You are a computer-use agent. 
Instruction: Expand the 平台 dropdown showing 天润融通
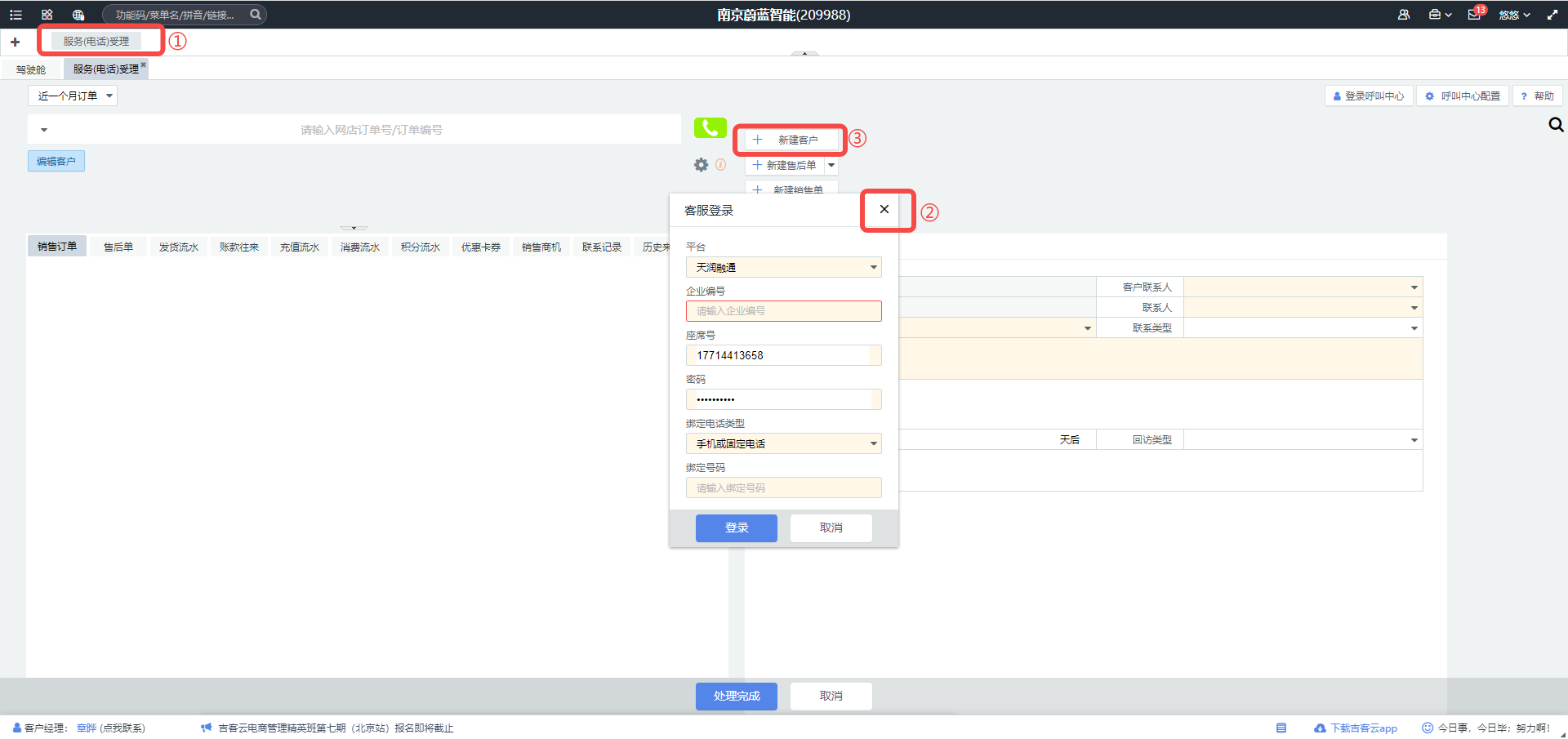pyautogui.click(x=783, y=267)
